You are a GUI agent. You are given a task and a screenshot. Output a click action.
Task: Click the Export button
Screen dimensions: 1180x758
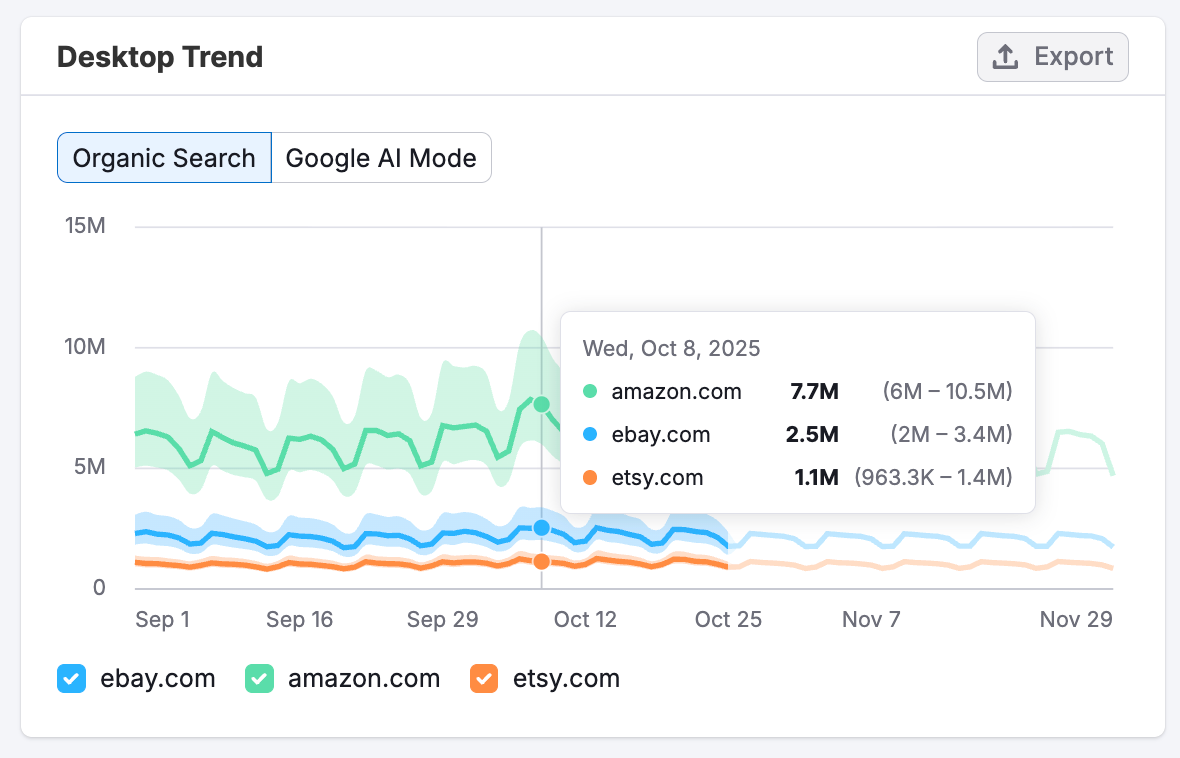(1052, 57)
